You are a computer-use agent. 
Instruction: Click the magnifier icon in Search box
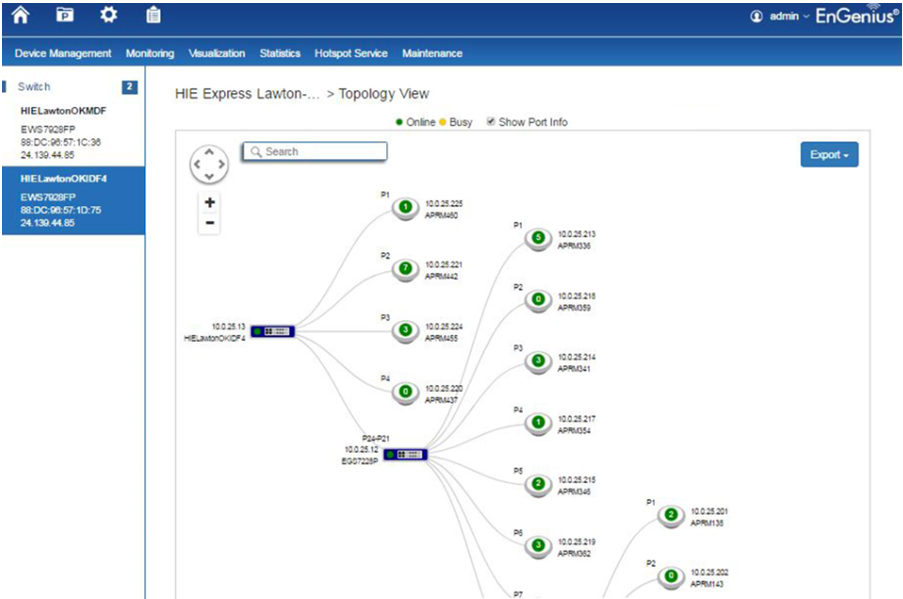[256, 152]
